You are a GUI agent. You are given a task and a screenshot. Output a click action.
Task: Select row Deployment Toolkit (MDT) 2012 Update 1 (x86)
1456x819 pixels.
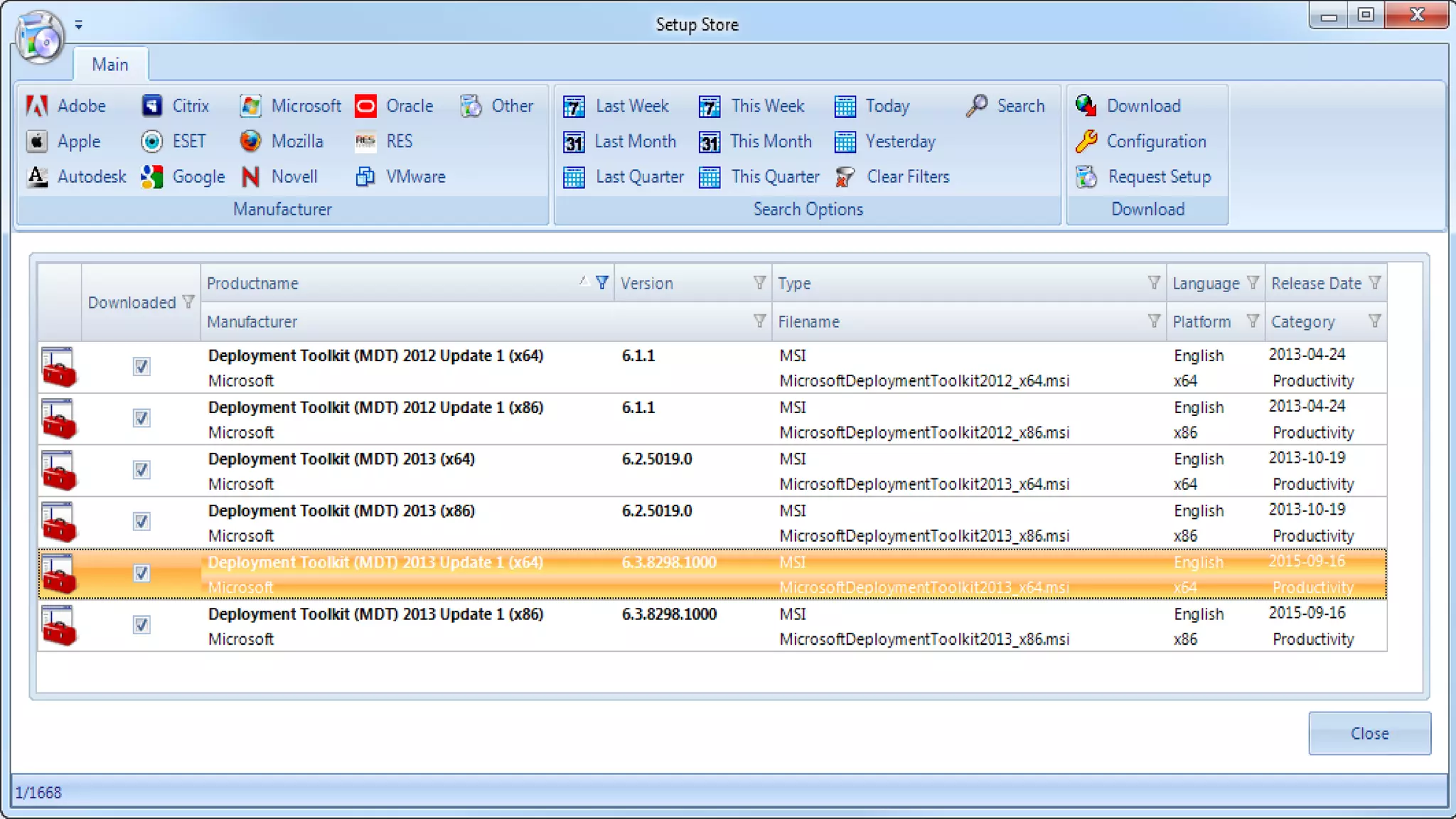(x=712, y=419)
